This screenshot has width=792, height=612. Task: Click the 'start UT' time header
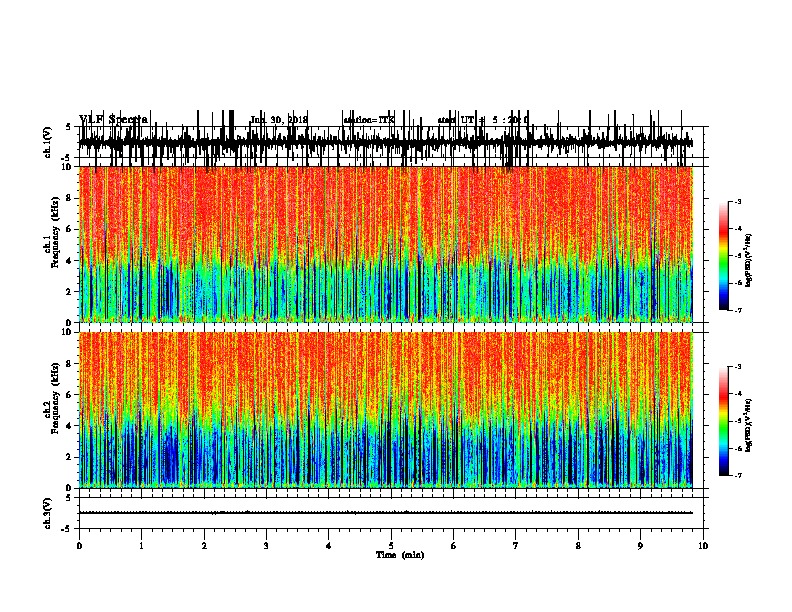483,120
